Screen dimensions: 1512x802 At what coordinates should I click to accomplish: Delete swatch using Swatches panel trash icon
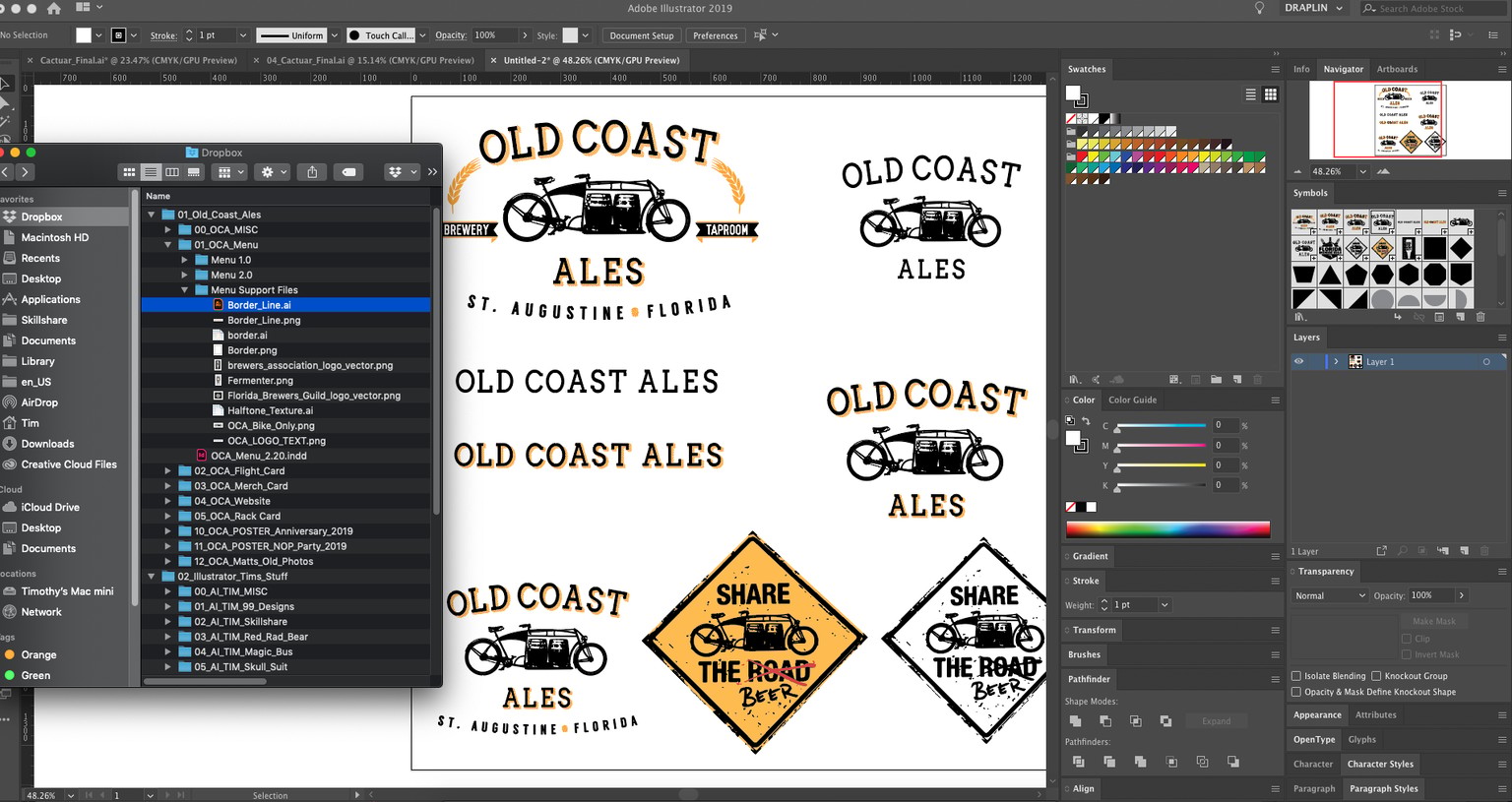tap(1257, 379)
